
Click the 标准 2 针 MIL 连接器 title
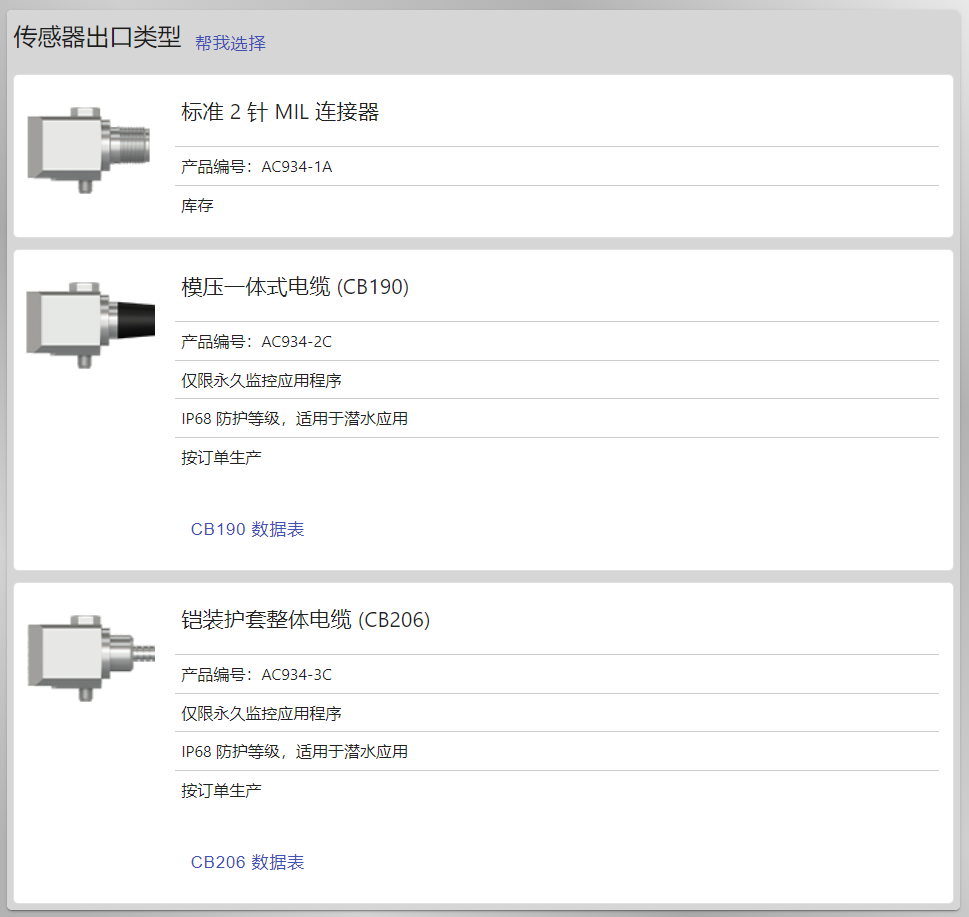280,112
